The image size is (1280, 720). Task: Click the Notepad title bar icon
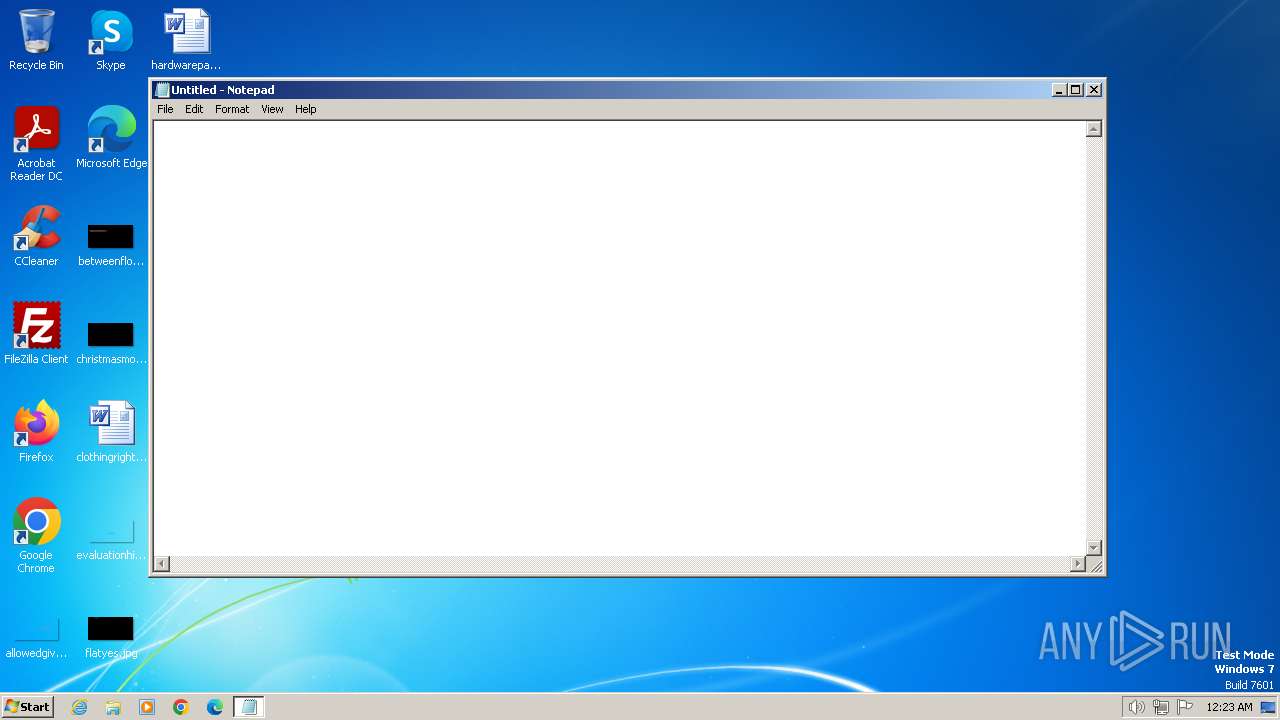[162, 90]
